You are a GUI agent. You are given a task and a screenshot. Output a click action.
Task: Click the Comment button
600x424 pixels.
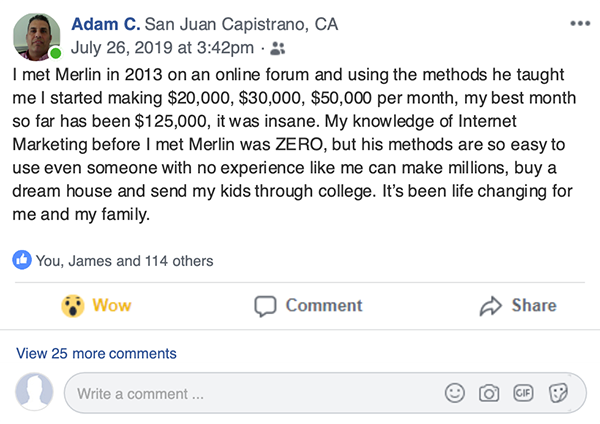pos(308,306)
